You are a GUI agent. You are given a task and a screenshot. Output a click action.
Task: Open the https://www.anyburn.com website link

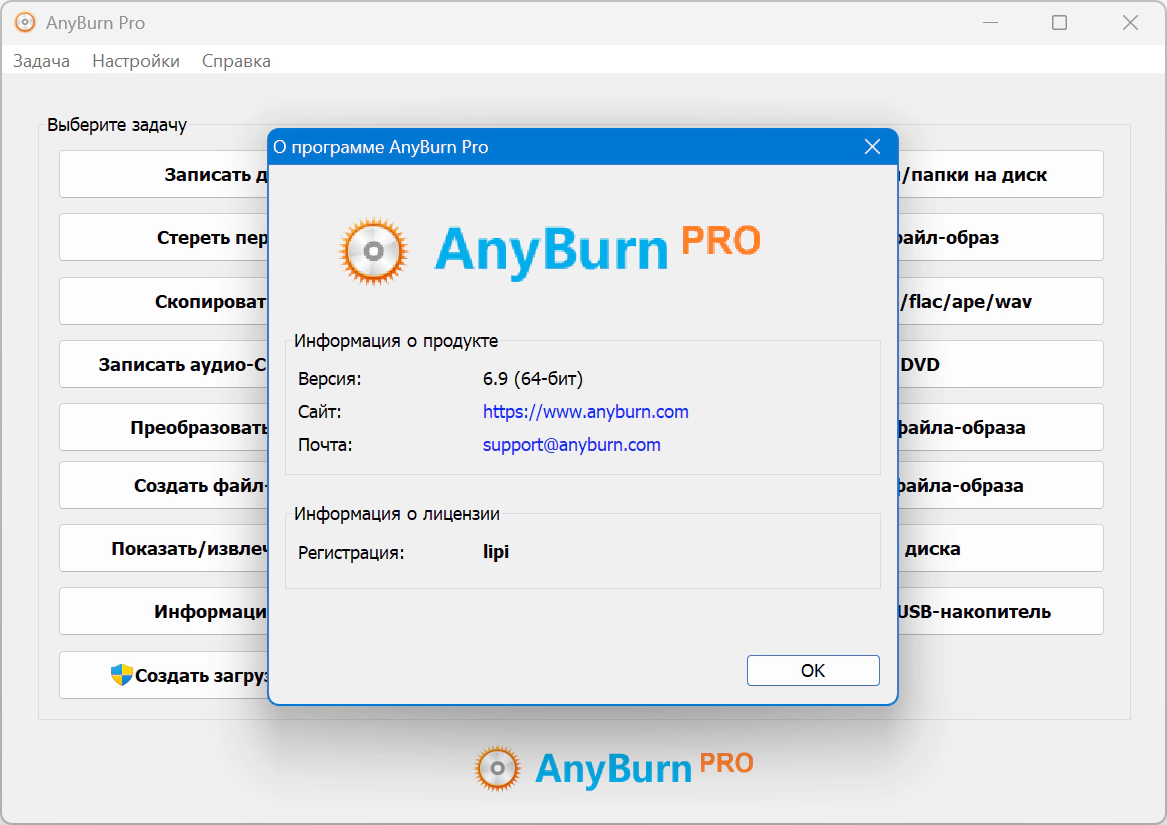pyautogui.click(x=586, y=412)
